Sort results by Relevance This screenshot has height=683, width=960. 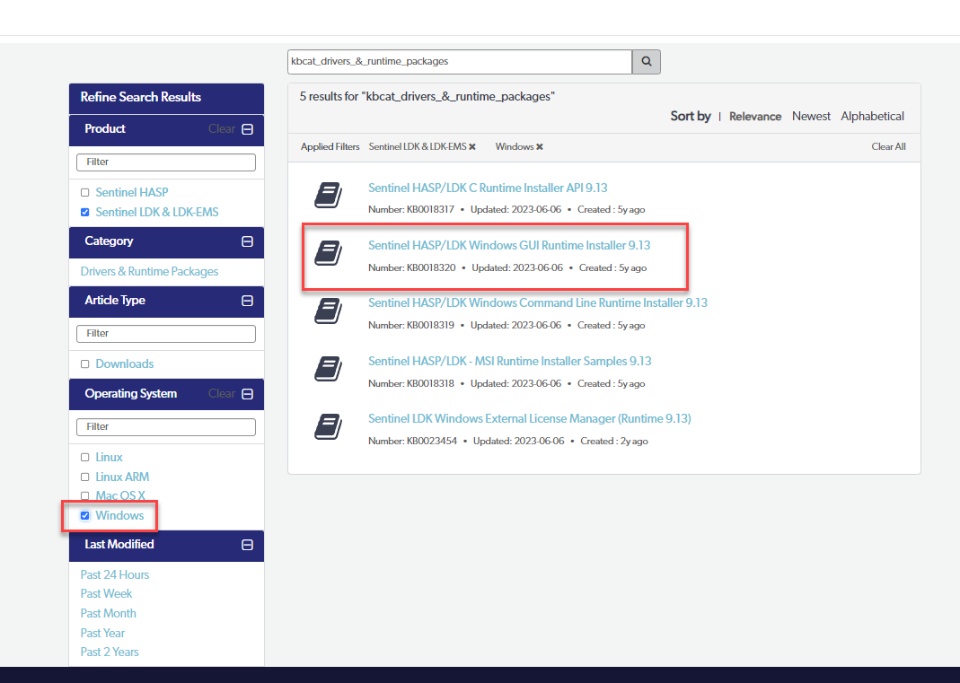coord(755,116)
